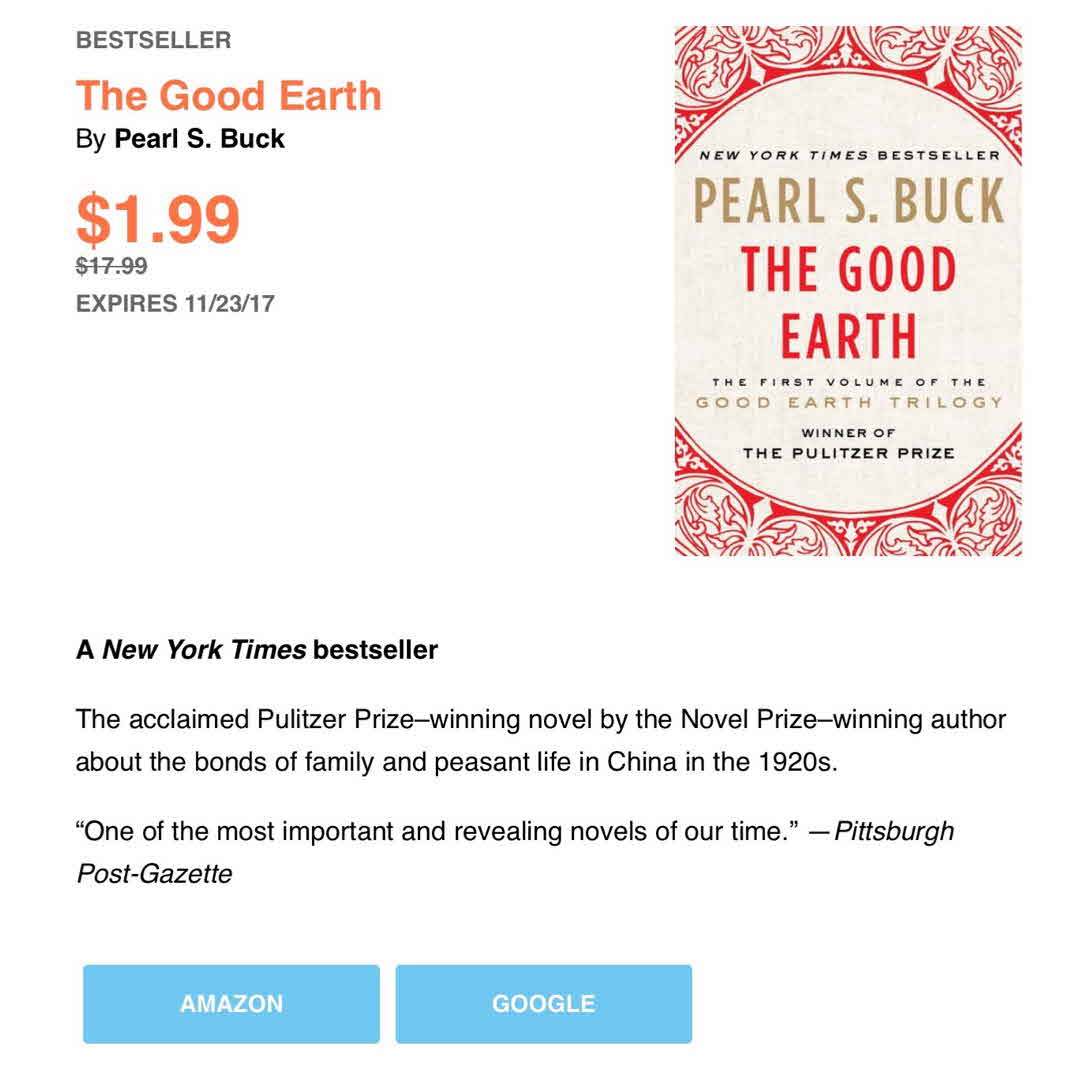Click the GOOD EARTH TRILOGY cover text
This screenshot has width=1080, height=1080.
point(848,402)
